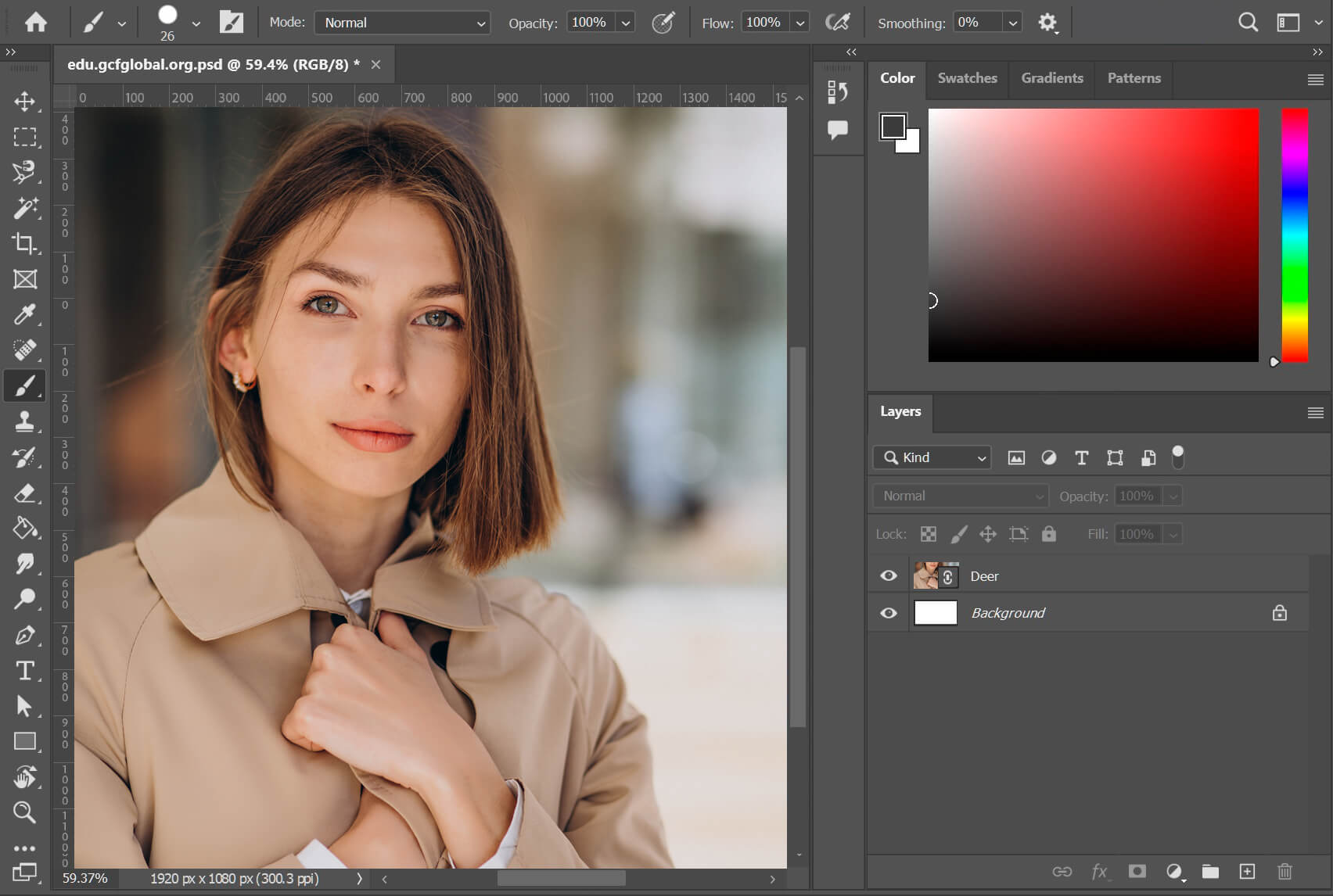The height and width of the screenshot is (896, 1333).
Task: Click the foreground color swatch
Action: [x=893, y=127]
